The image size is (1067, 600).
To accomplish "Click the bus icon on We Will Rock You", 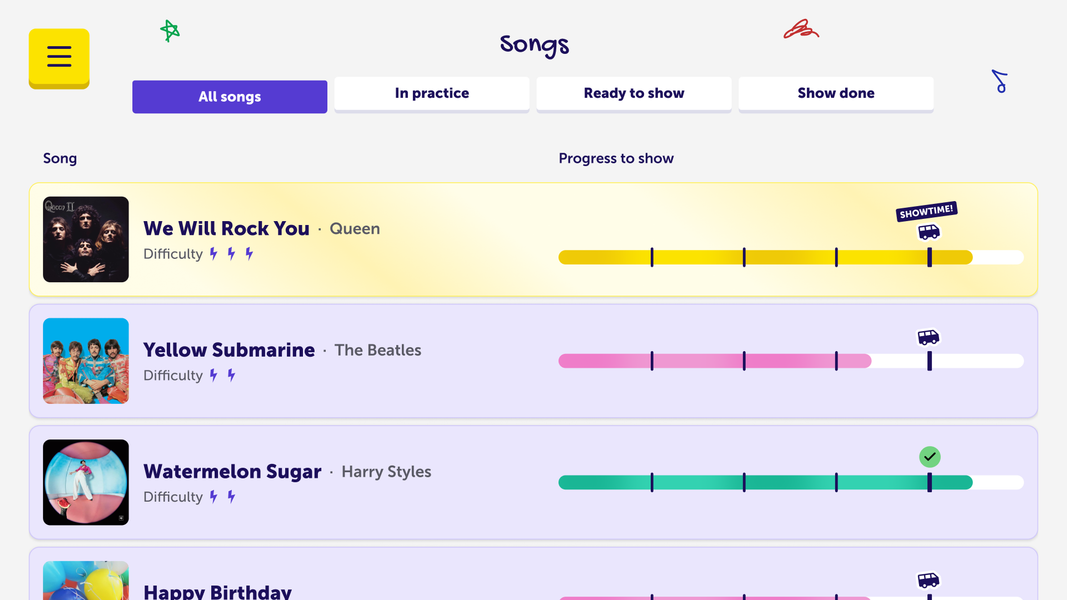I will (x=929, y=232).
